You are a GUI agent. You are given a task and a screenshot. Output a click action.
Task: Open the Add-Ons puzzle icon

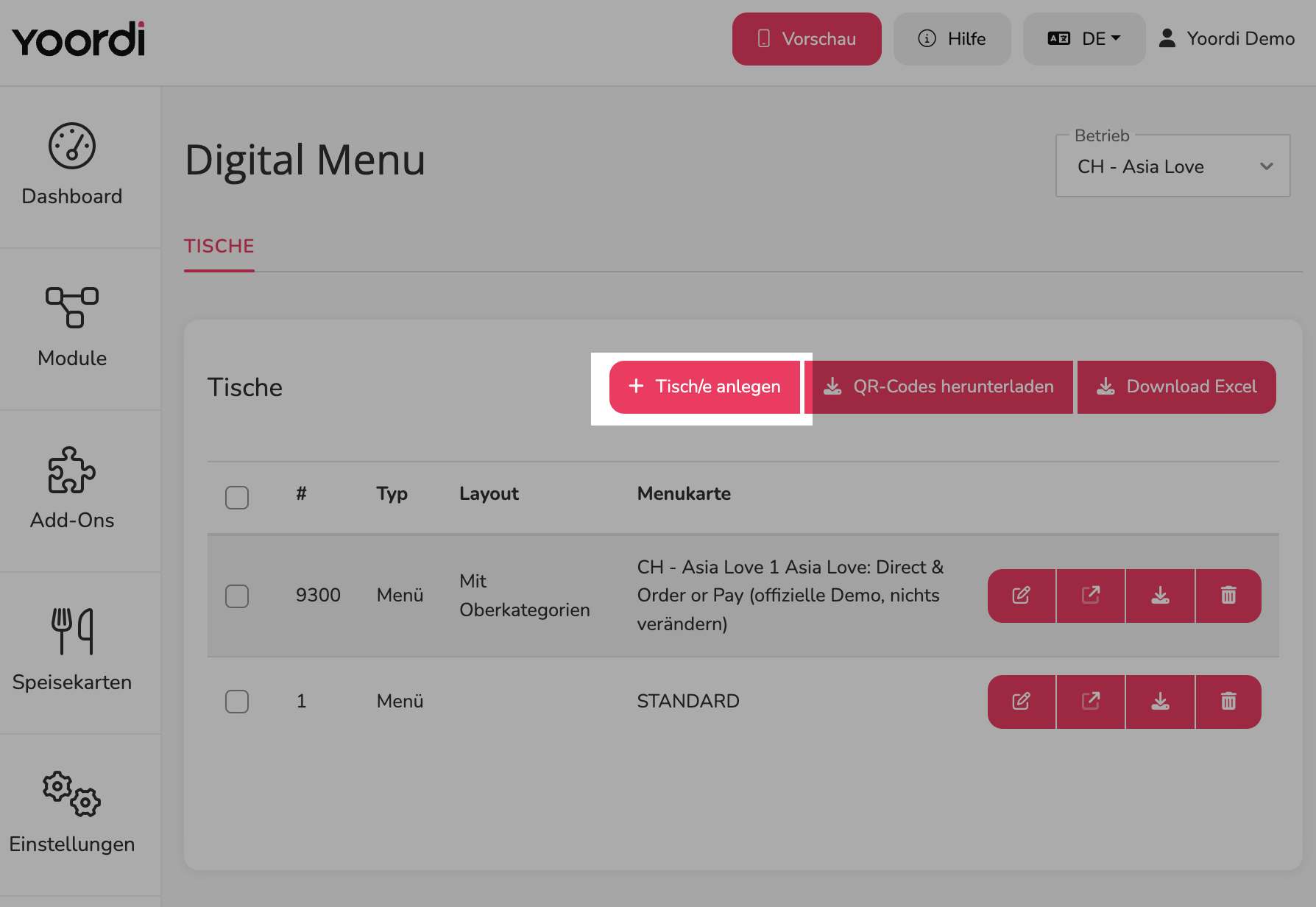point(72,470)
